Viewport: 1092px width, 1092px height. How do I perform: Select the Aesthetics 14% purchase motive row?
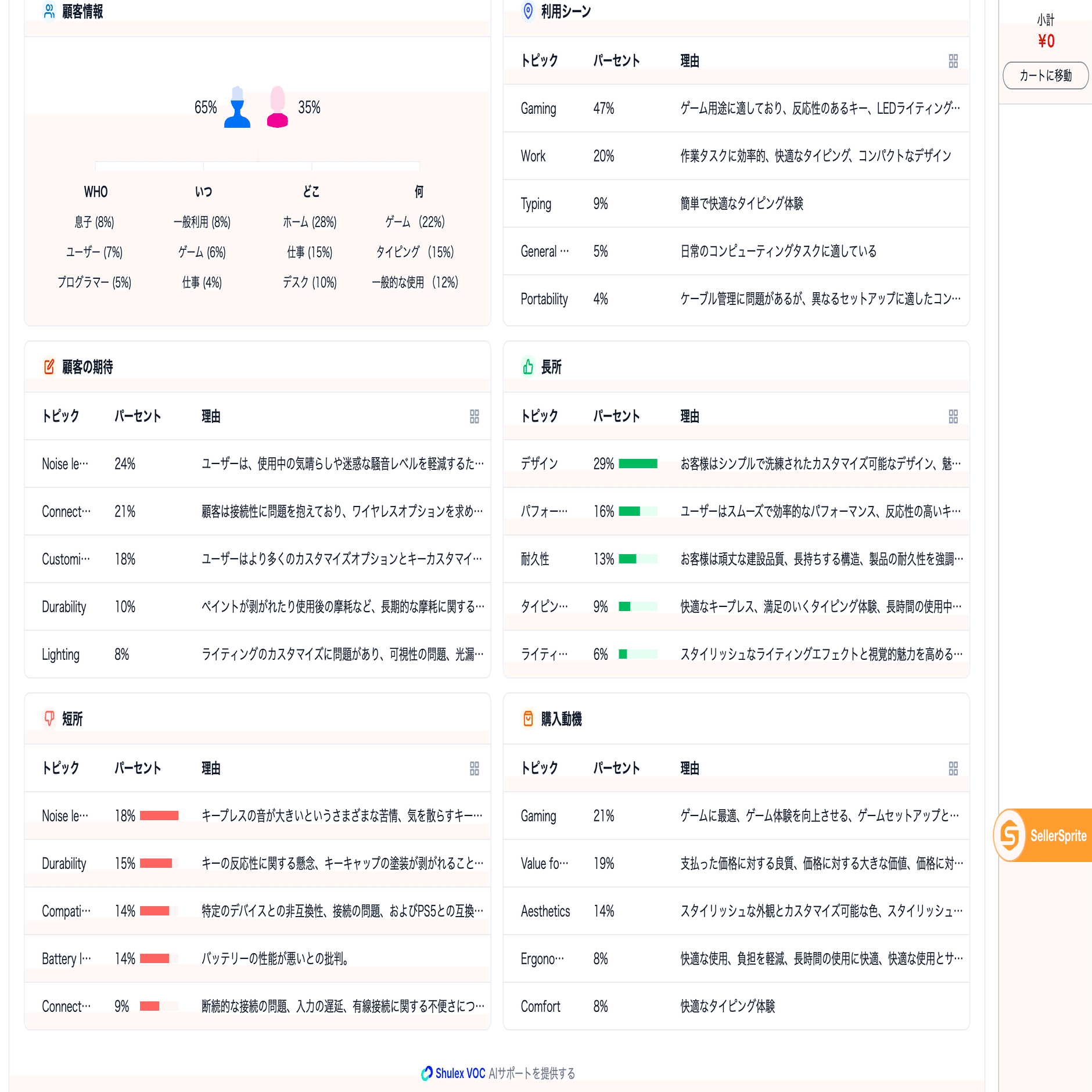click(x=736, y=911)
